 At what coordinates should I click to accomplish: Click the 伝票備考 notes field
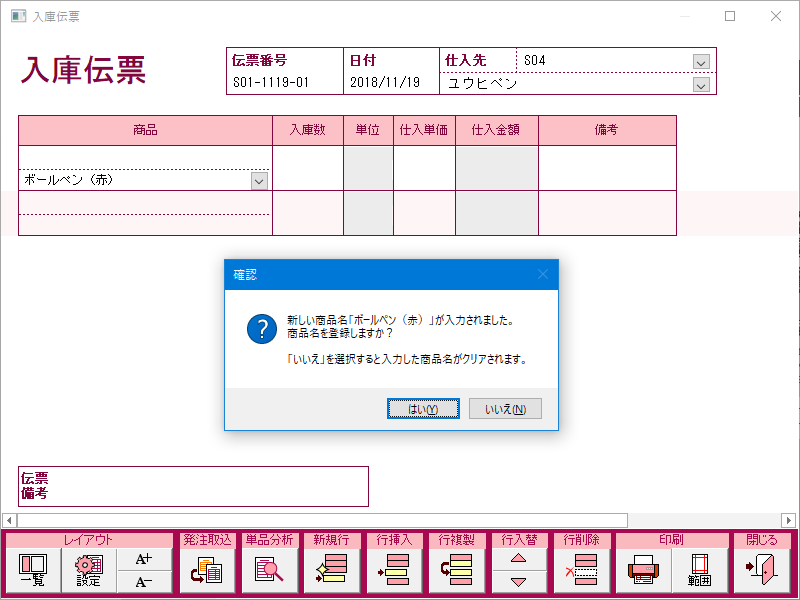[x=210, y=486]
